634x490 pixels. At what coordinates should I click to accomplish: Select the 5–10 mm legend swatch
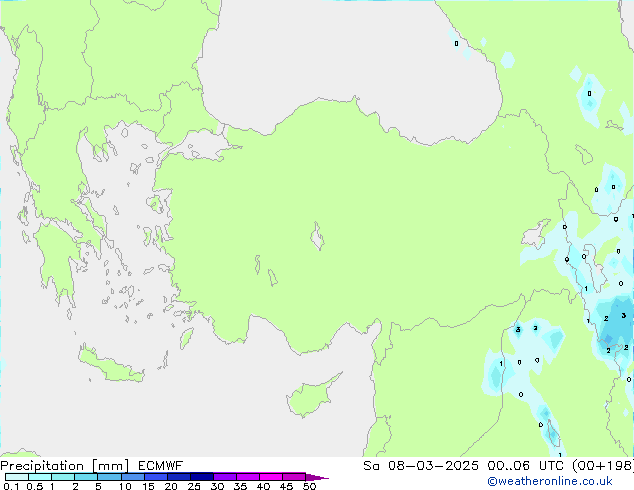(109, 477)
